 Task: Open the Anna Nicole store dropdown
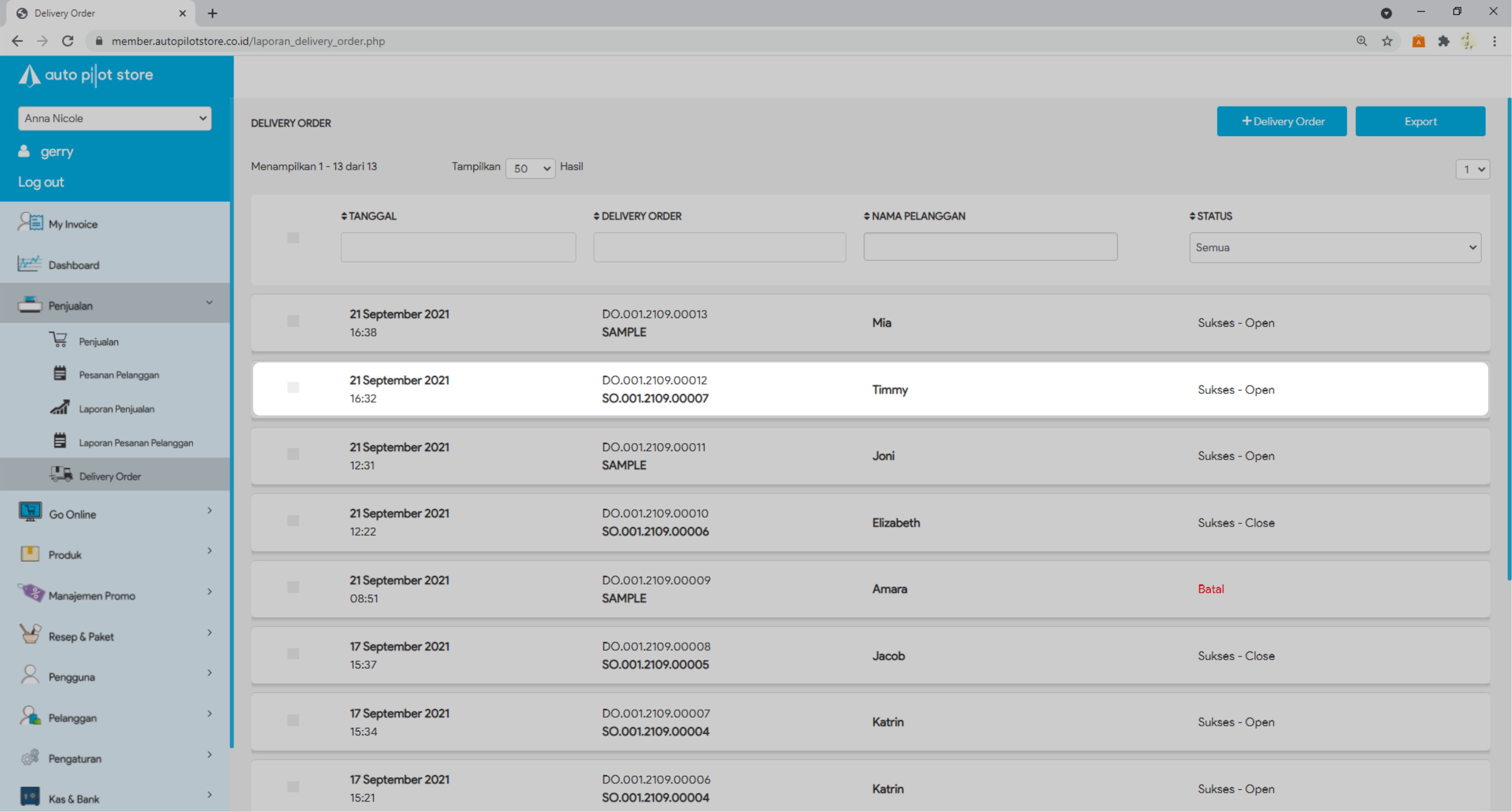click(x=115, y=119)
